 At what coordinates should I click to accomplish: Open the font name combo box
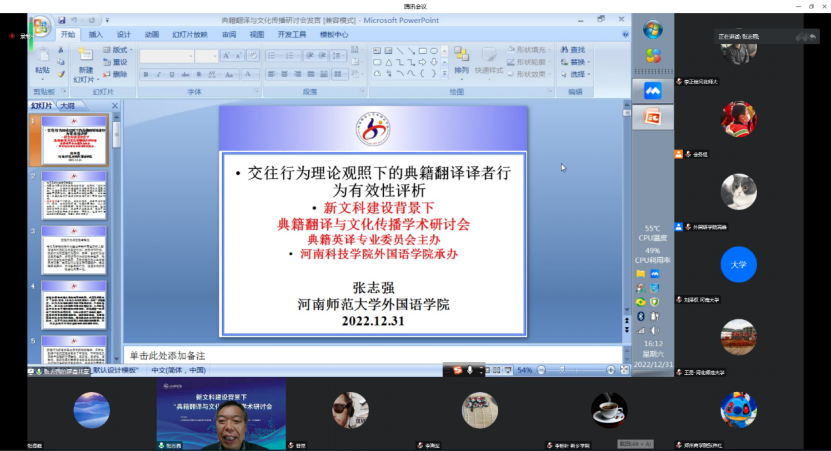(166, 56)
